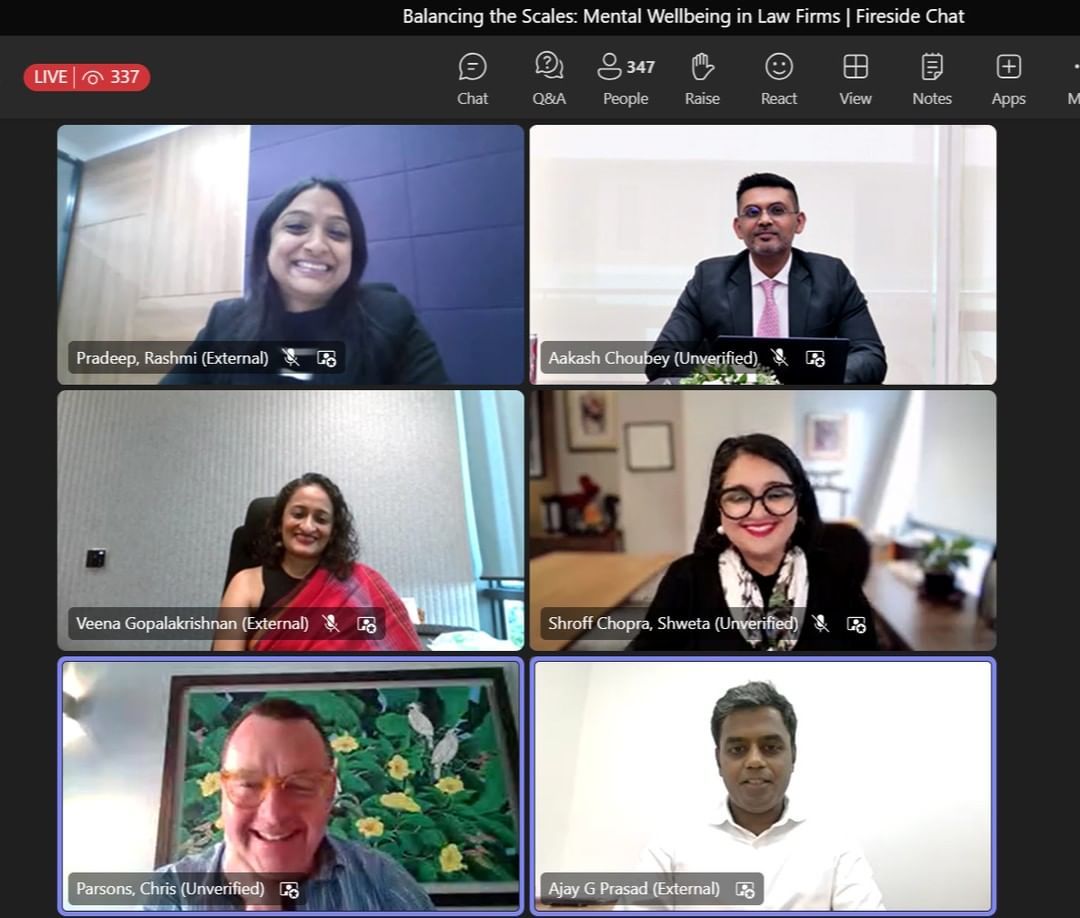1080x918 pixels.
Task: Show the People participant list
Action: coord(625,79)
